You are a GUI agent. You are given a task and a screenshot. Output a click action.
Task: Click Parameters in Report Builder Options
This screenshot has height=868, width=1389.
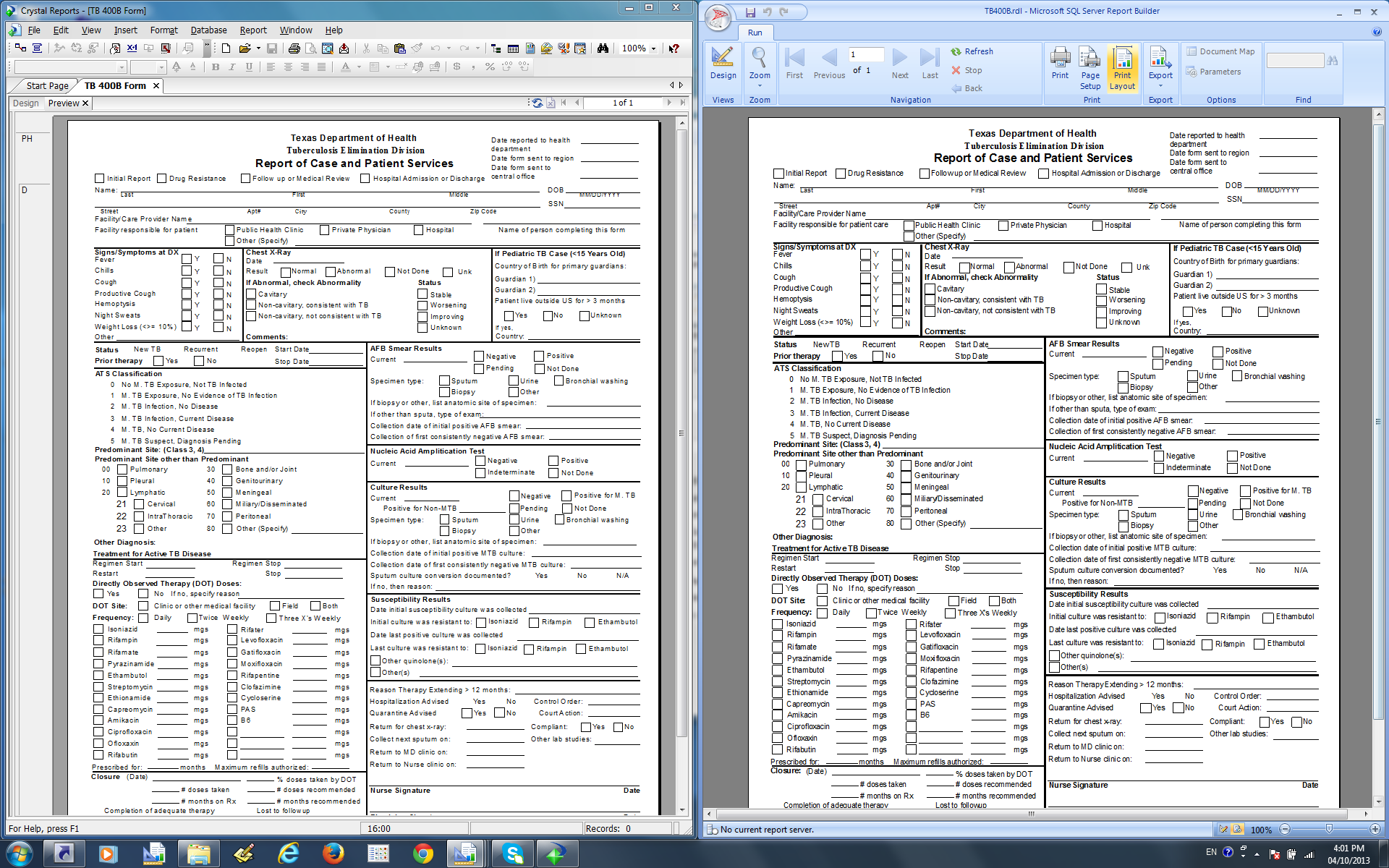1213,72
